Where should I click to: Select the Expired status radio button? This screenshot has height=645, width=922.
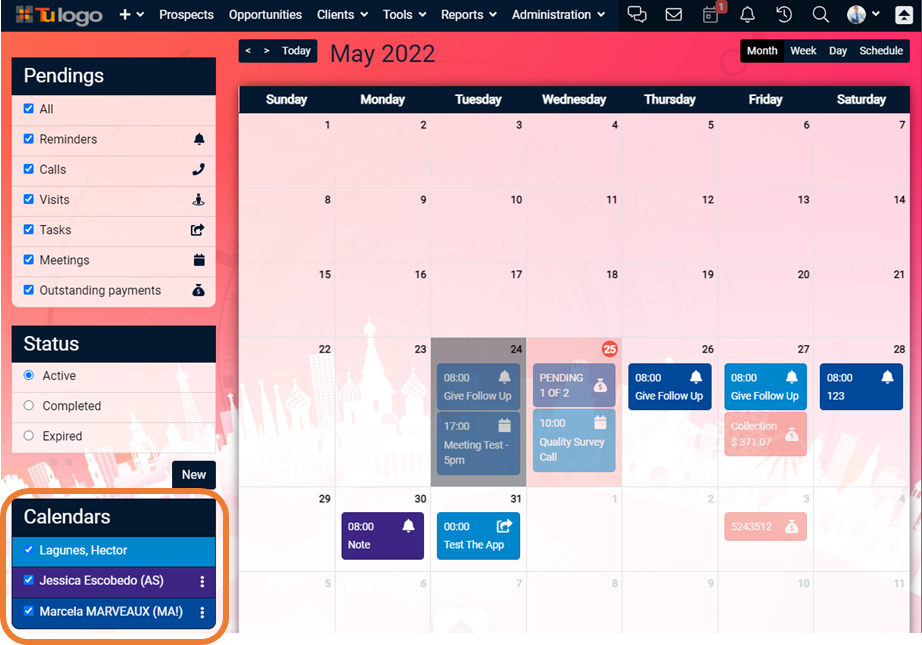[28, 436]
